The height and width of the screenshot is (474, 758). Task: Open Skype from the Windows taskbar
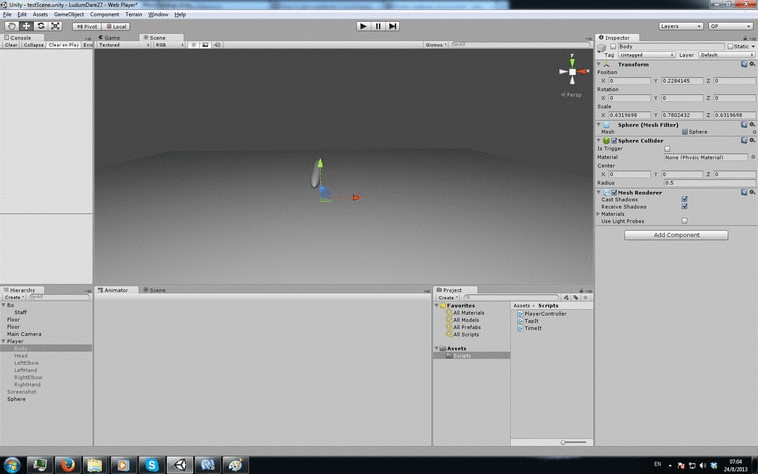click(x=152, y=465)
